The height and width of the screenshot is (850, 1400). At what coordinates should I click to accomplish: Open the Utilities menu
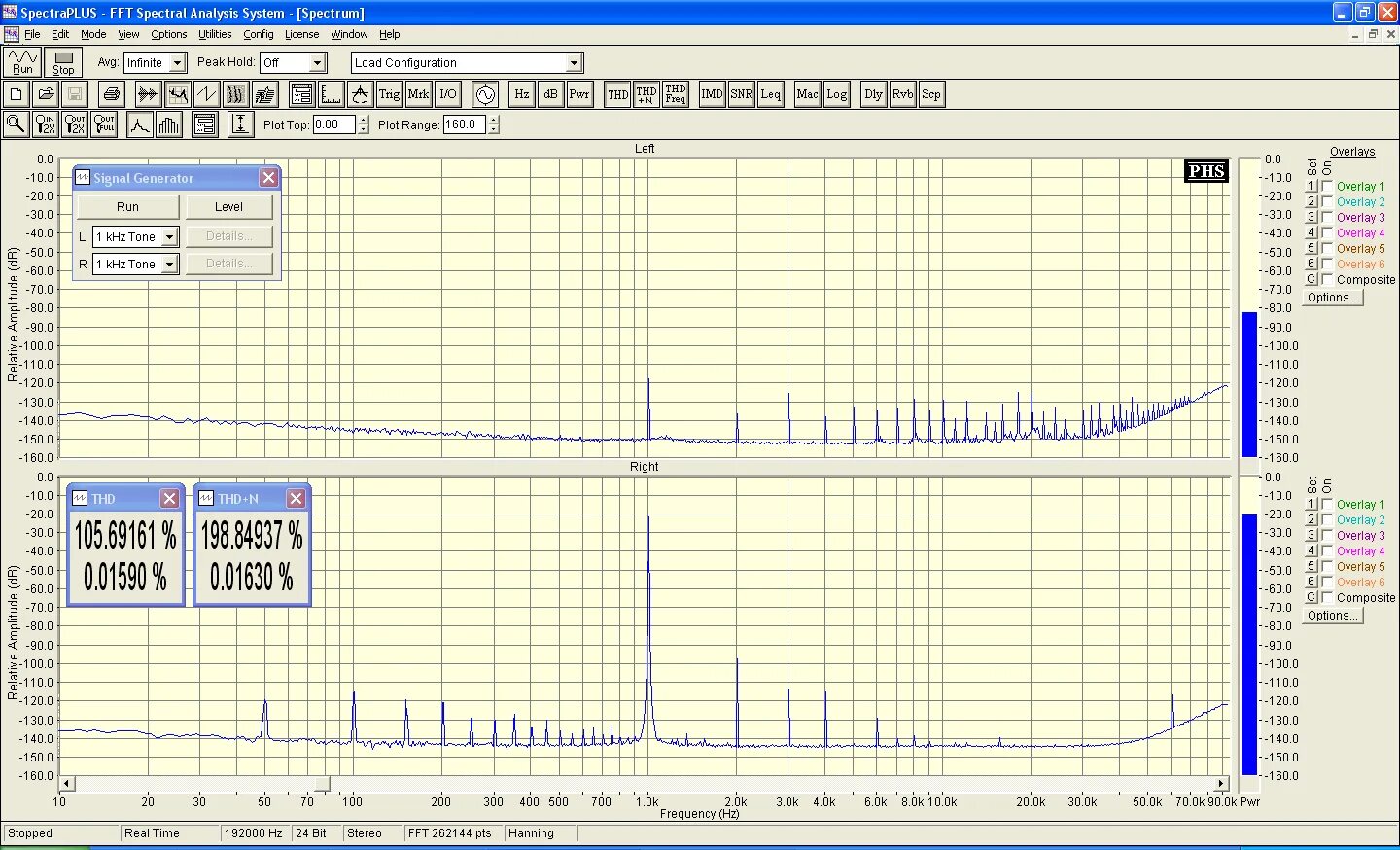point(215,34)
